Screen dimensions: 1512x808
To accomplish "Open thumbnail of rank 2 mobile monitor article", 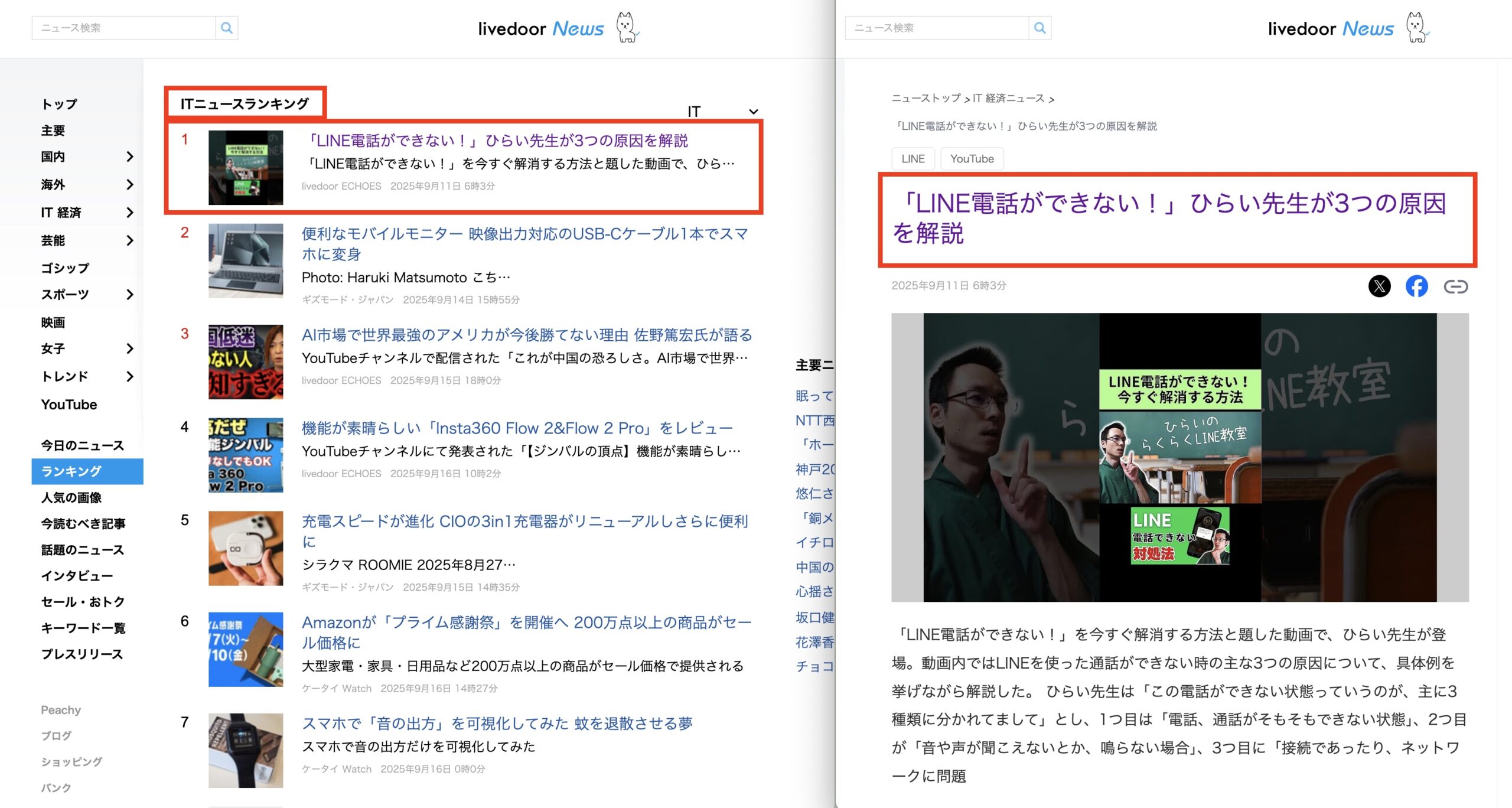I will click(246, 260).
